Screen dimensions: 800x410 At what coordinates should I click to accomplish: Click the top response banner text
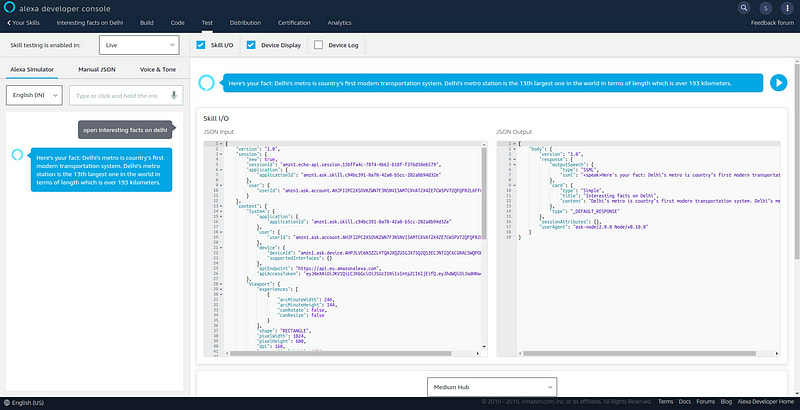coord(480,83)
